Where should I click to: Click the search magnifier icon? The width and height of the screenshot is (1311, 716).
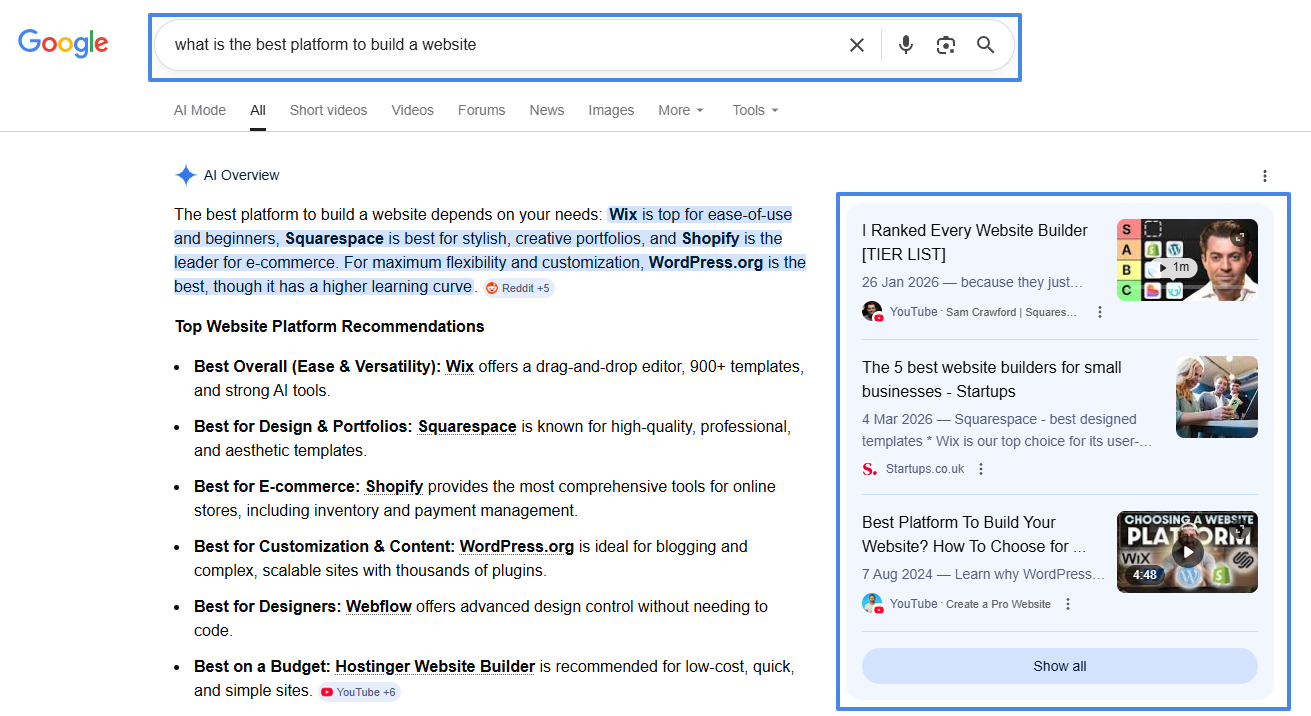pyautogui.click(x=985, y=44)
